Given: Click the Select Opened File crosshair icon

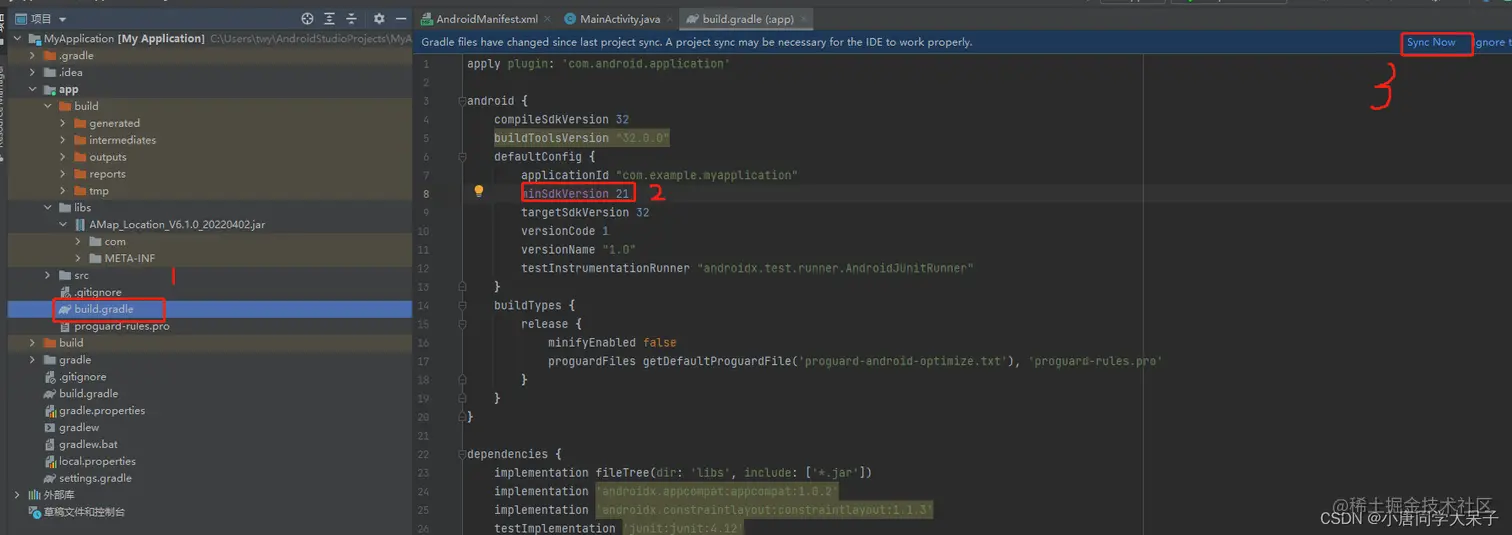Looking at the screenshot, I should (x=308, y=19).
